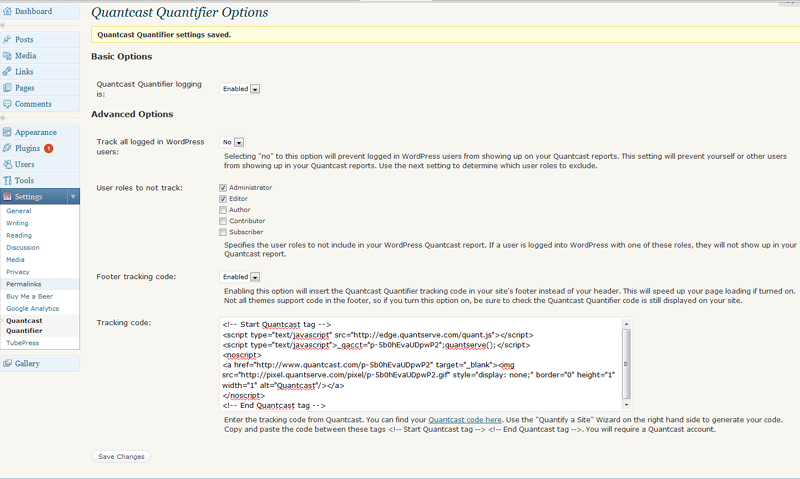This screenshot has width=800, height=479.
Task: Click the Users sidebar icon
Action: click(x=7, y=164)
